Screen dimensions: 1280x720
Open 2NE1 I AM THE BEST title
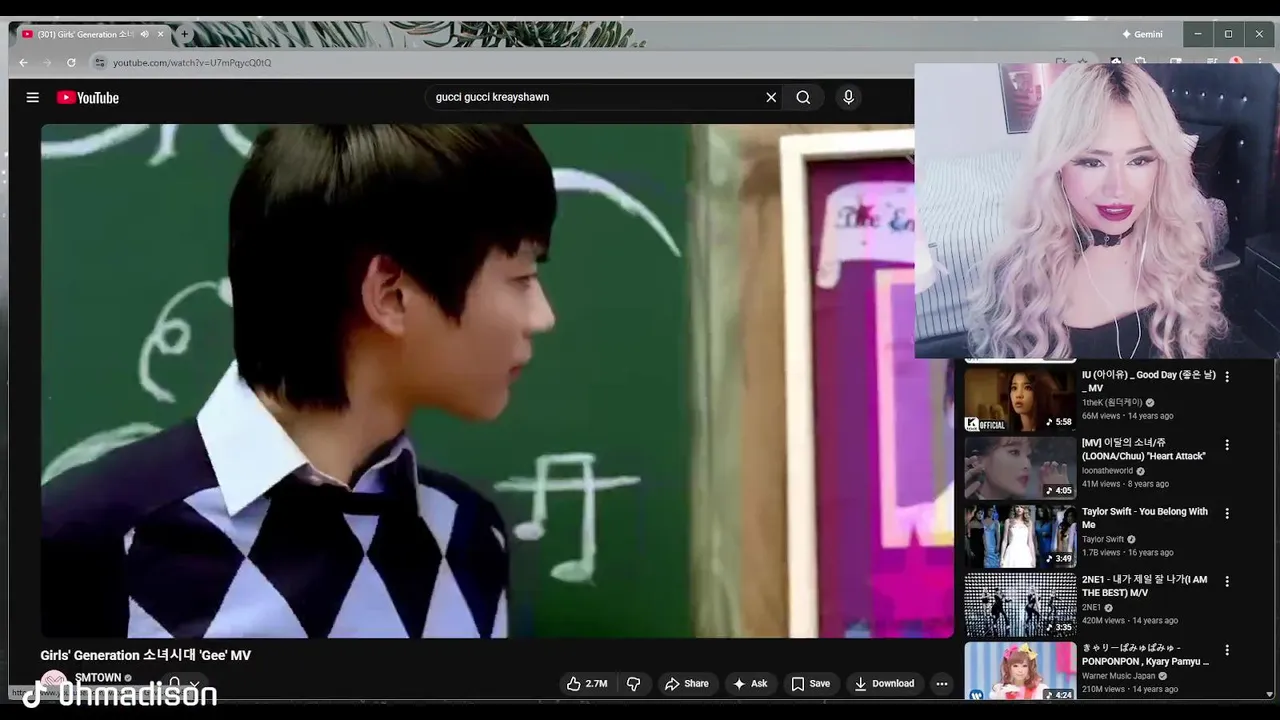click(x=1145, y=586)
